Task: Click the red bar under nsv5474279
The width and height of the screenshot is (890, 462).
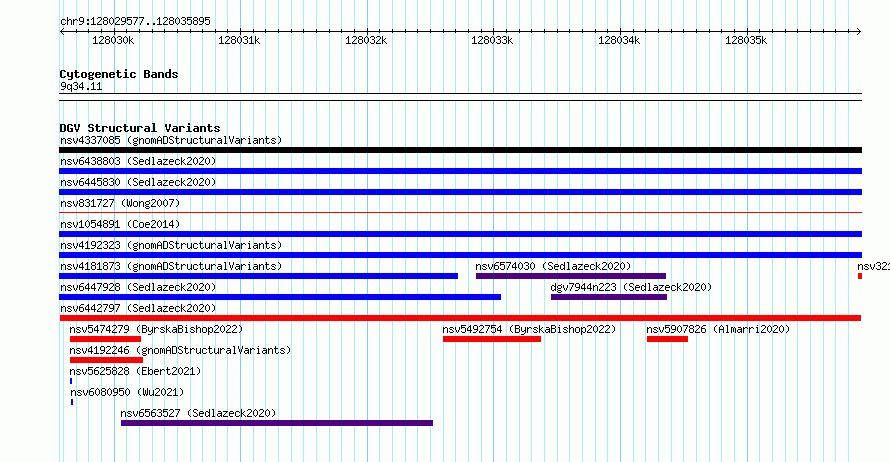Action: [x=106, y=339]
